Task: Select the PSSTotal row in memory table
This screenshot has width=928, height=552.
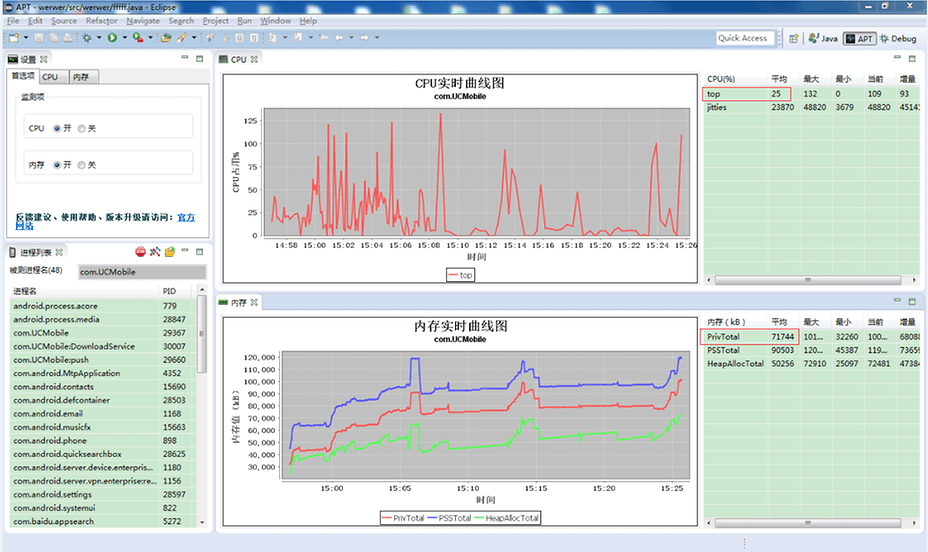Action: click(x=811, y=350)
